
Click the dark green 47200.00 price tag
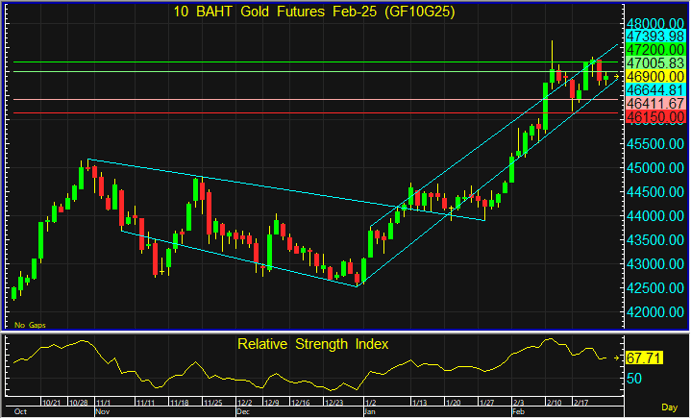(x=654, y=48)
